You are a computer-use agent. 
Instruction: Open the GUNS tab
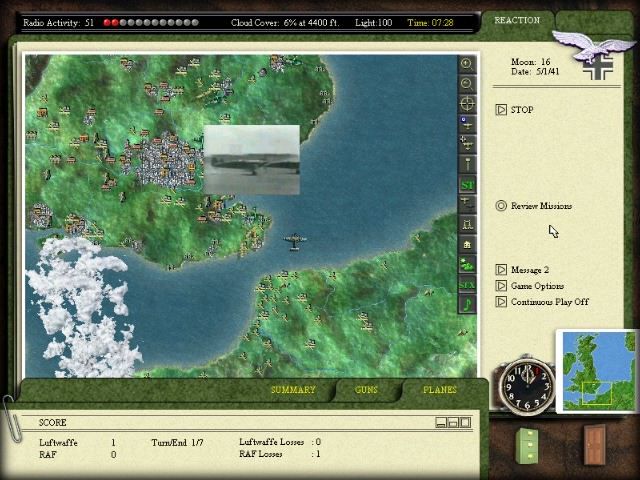[367, 390]
